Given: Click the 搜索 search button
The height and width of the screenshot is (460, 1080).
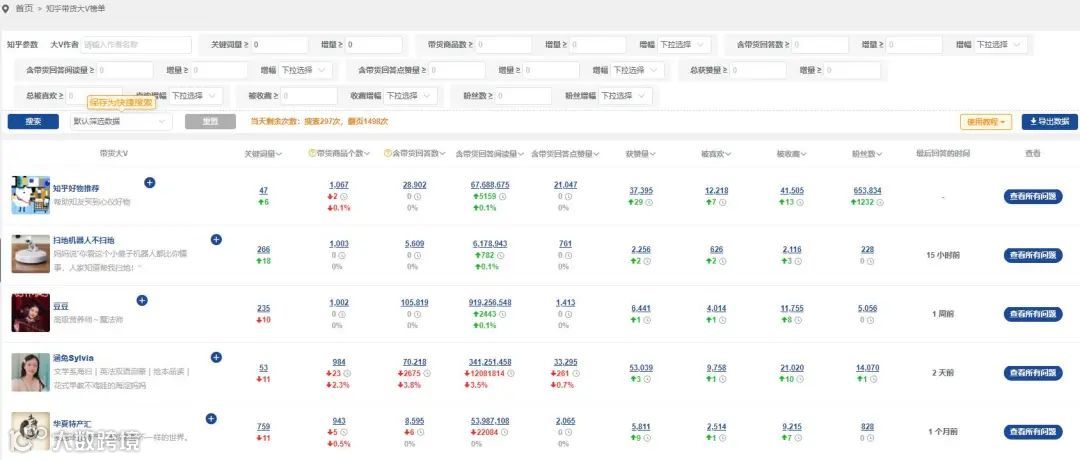Looking at the screenshot, I should click(x=33, y=121).
